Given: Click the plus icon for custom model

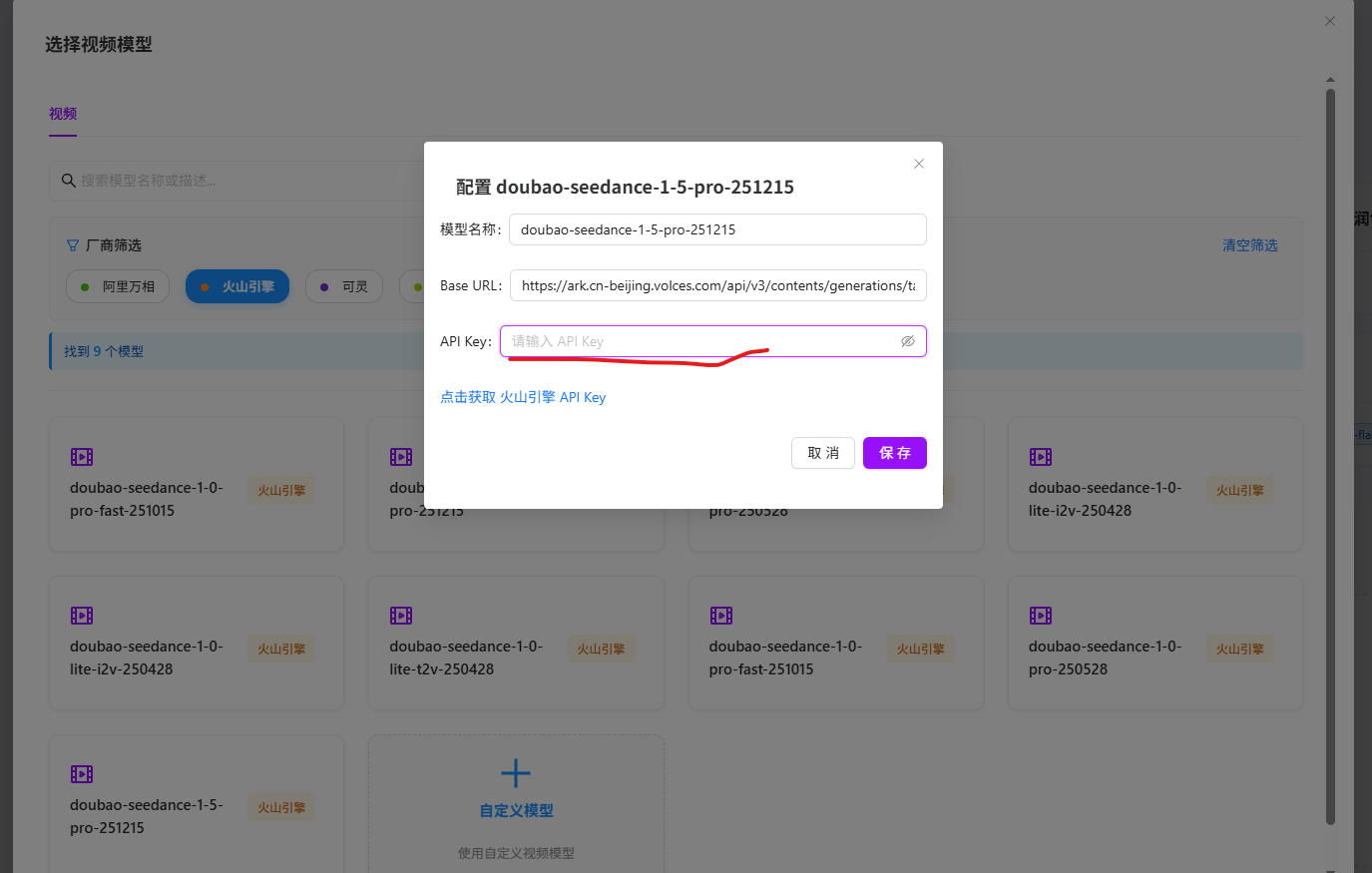Looking at the screenshot, I should click(516, 773).
